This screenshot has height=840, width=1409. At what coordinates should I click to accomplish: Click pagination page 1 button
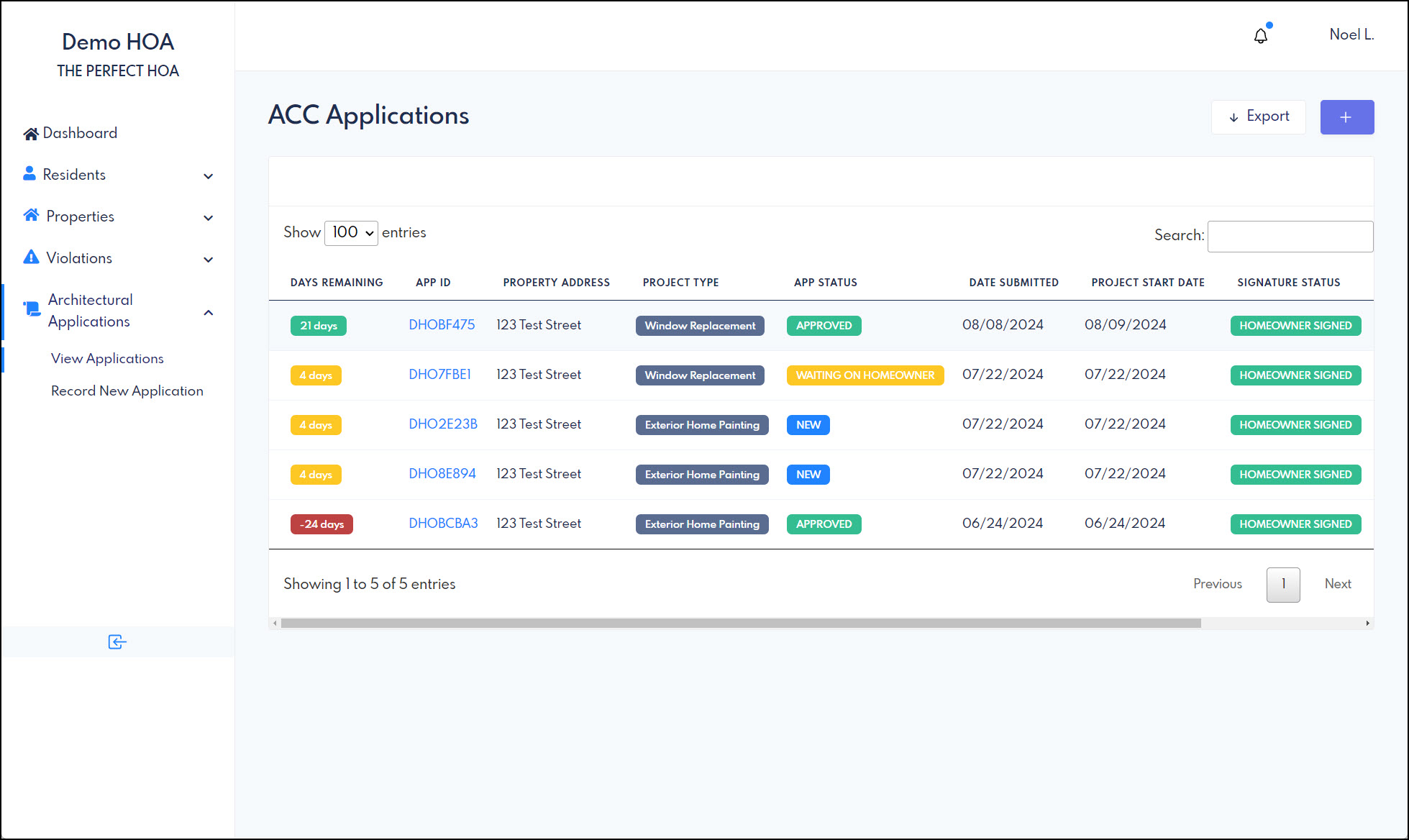pyautogui.click(x=1282, y=584)
